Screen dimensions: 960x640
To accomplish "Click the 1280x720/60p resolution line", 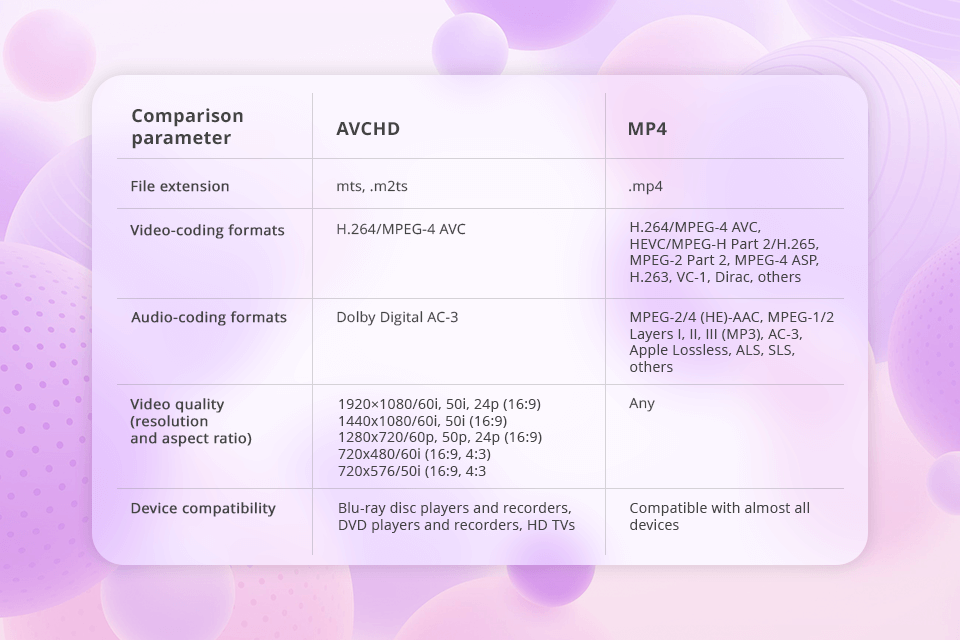I will 440,437.
